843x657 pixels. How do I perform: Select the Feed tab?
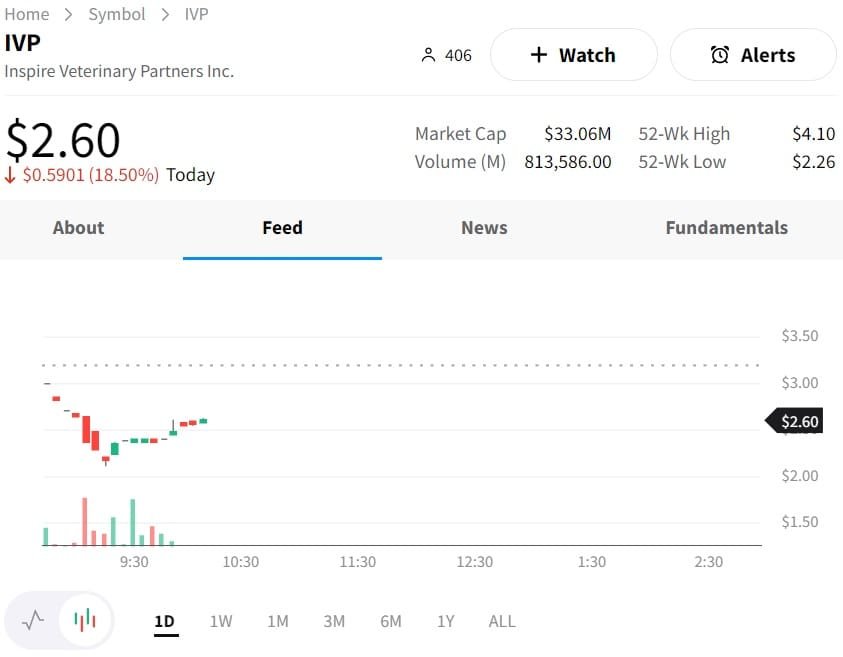pos(282,228)
